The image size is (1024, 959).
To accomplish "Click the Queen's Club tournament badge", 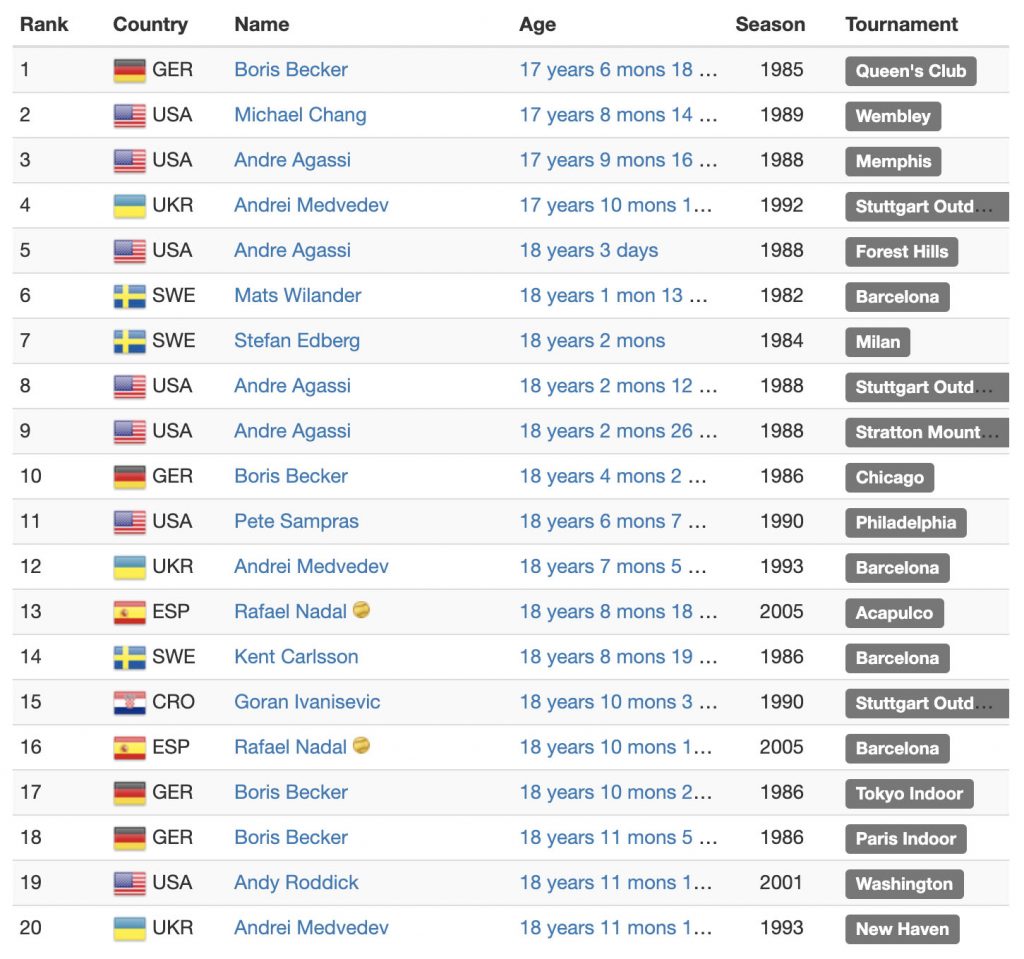I will click(x=910, y=71).
